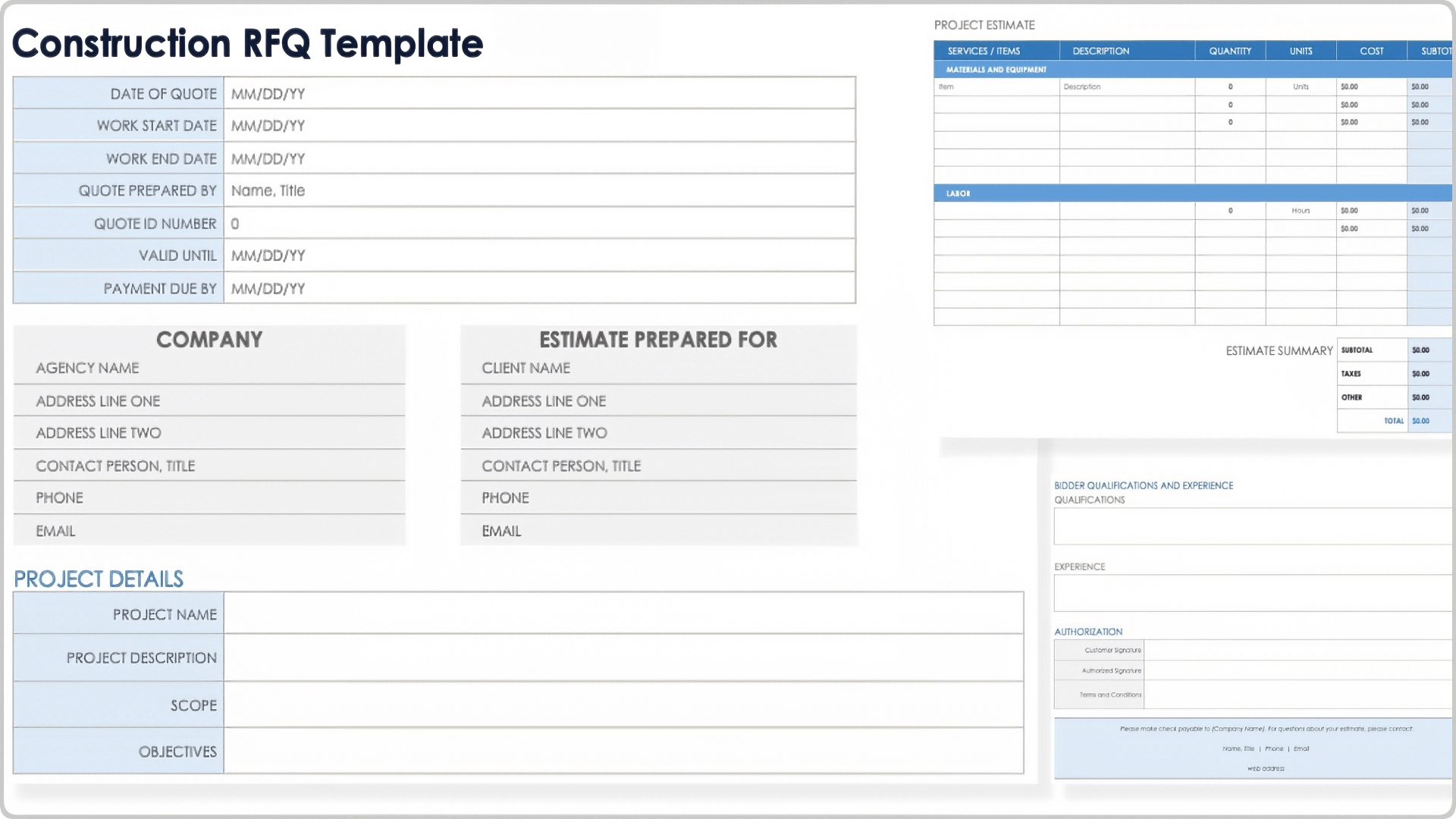Click the QUALIFICATIONS text box
This screenshot has width=1456, height=819.
(x=1251, y=525)
